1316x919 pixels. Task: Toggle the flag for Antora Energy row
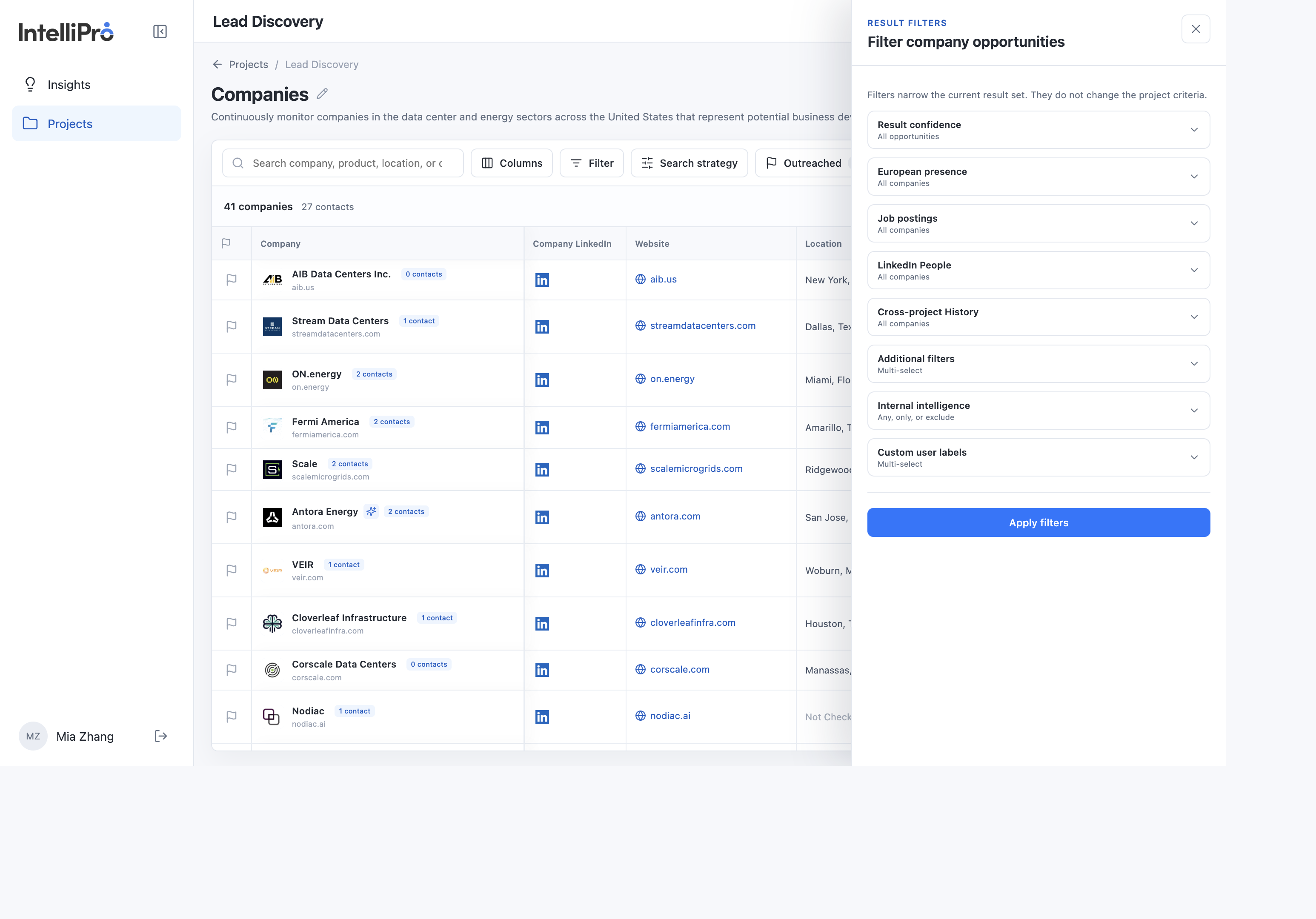click(232, 517)
